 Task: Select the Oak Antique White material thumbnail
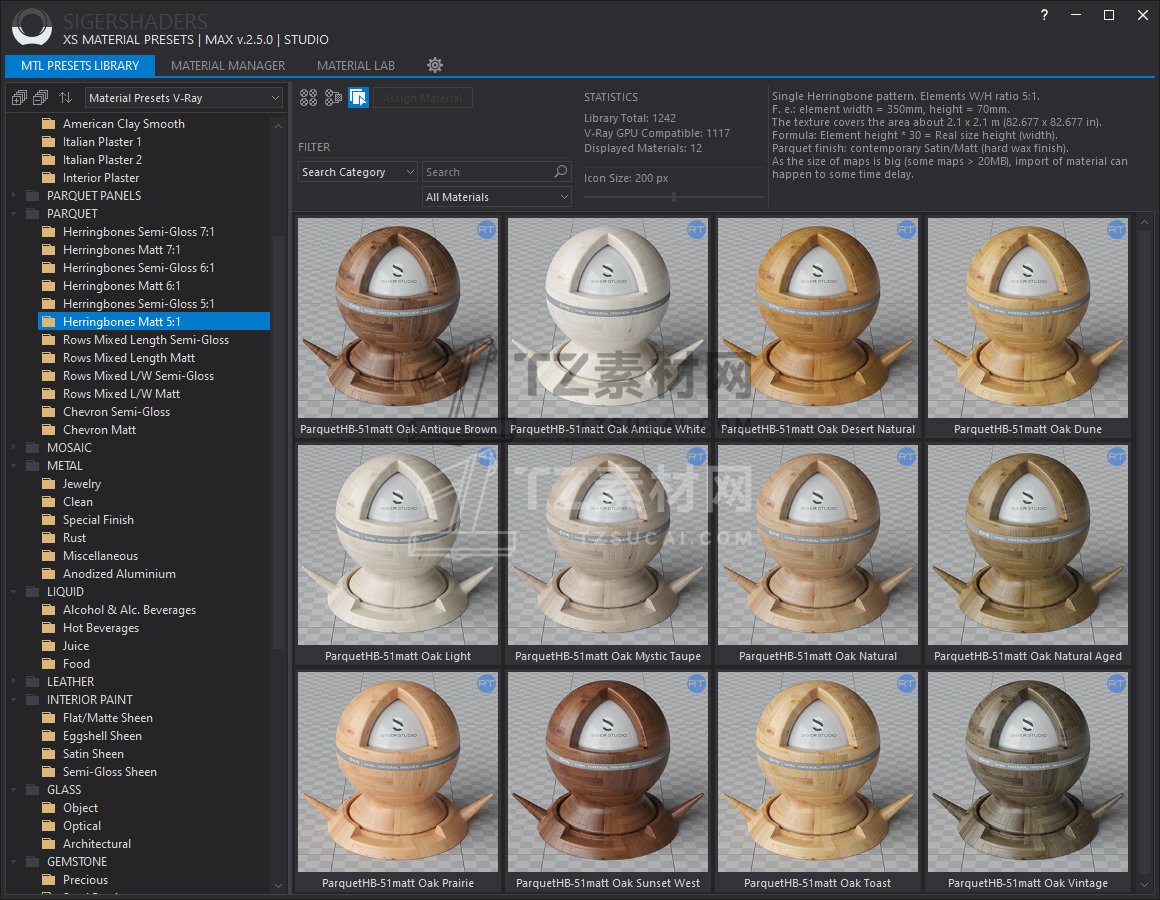pyautogui.click(x=608, y=318)
